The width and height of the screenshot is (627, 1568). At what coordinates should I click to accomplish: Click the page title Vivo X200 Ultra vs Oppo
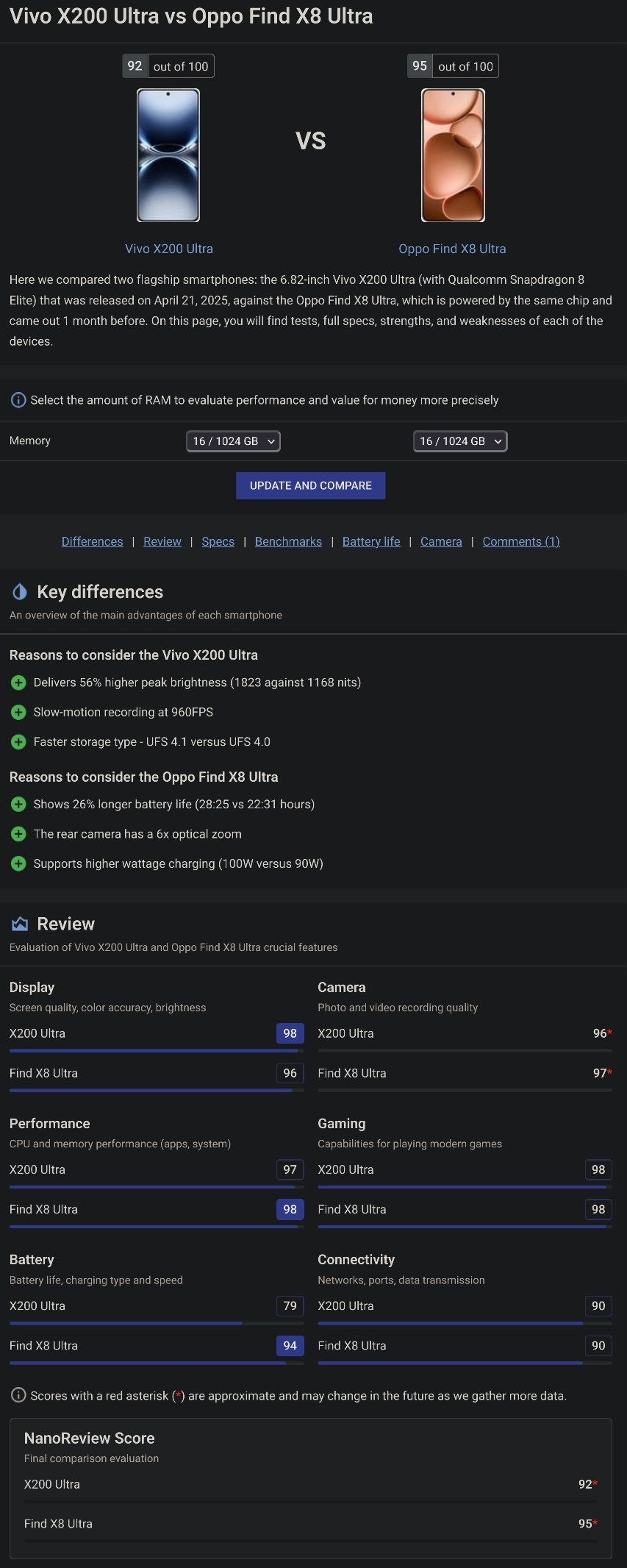click(x=191, y=16)
